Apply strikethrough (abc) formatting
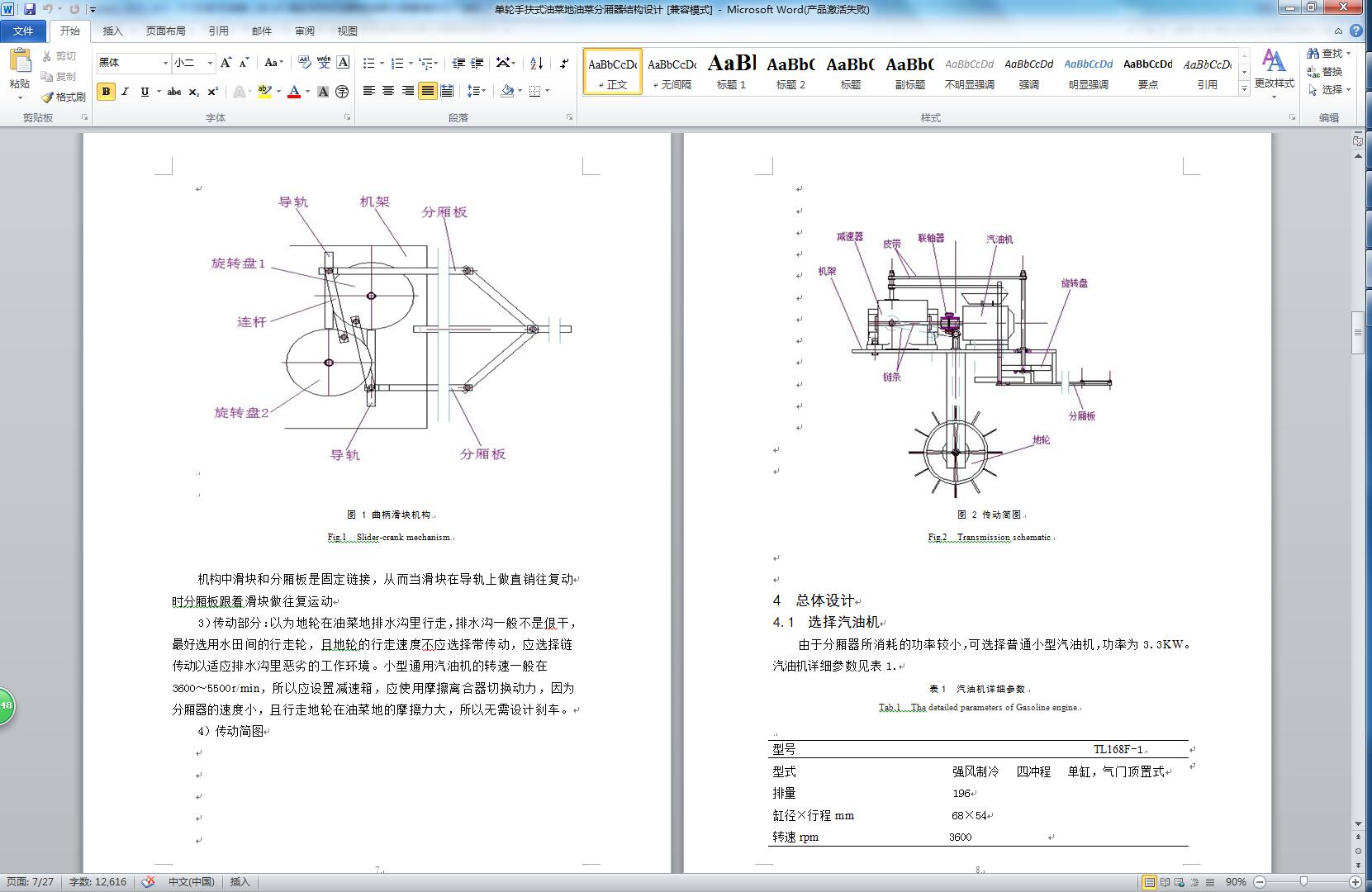1372x892 pixels. (x=174, y=92)
